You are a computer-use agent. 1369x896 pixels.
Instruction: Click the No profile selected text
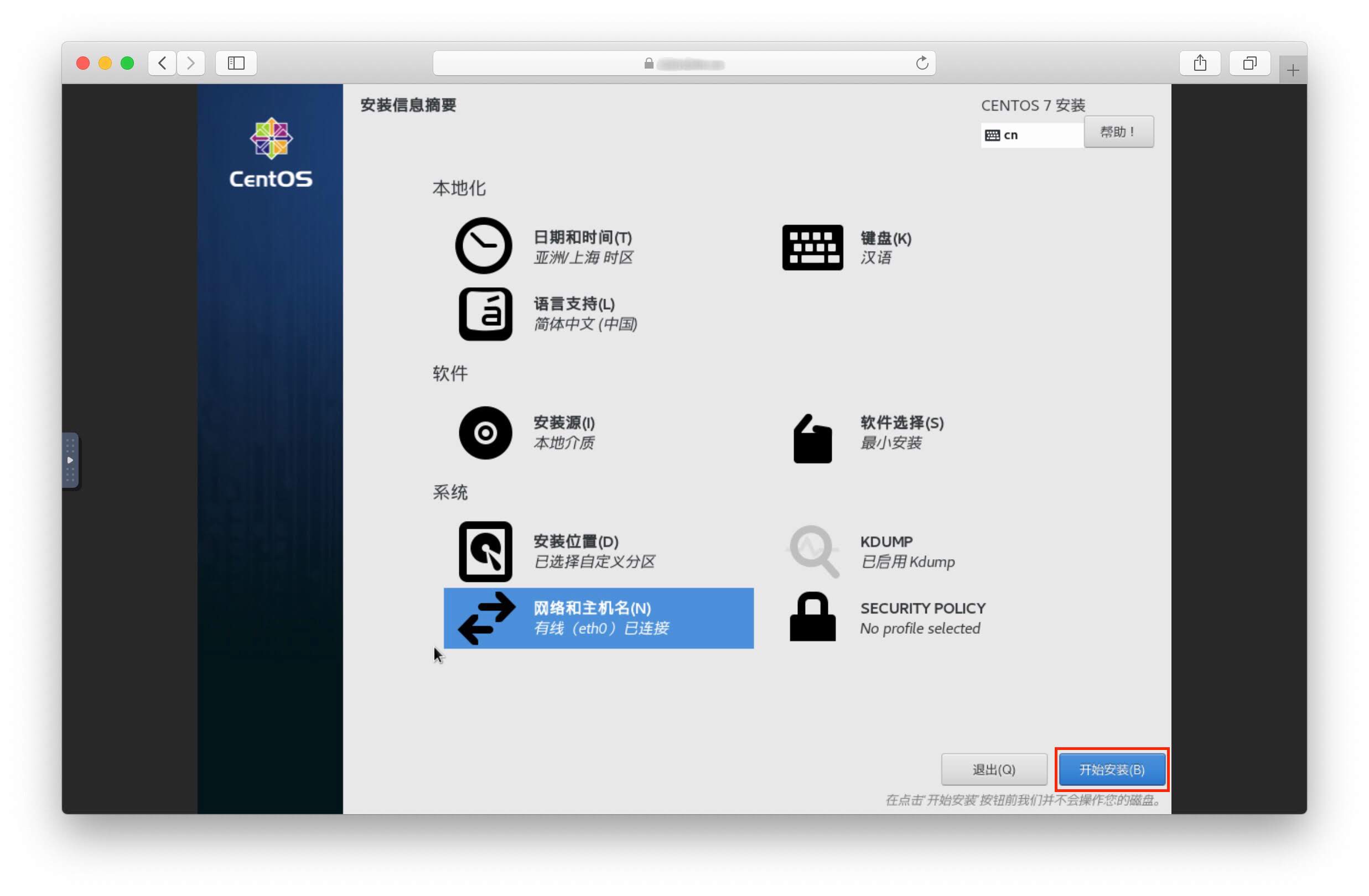pyautogui.click(x=920, y=628)
